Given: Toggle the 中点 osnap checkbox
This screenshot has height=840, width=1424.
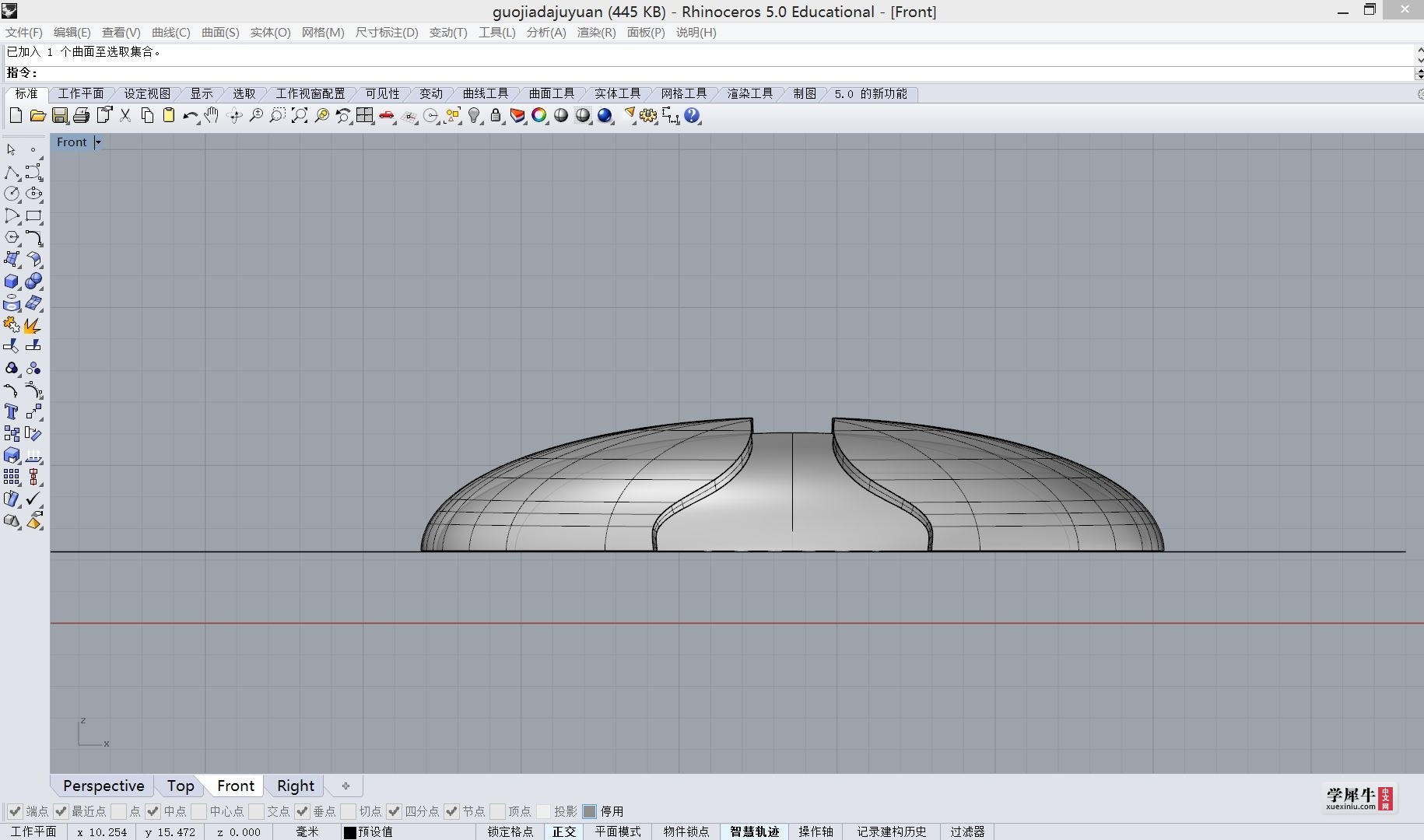Looking at the screenshot, I should click(x=153, y=811).
